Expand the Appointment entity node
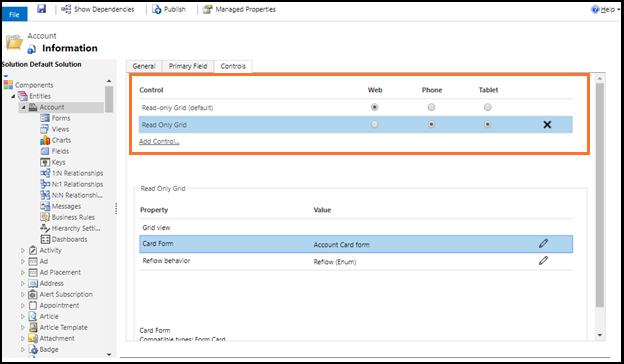This screenshot has width=624, height=364. click(x=23, y=306)
